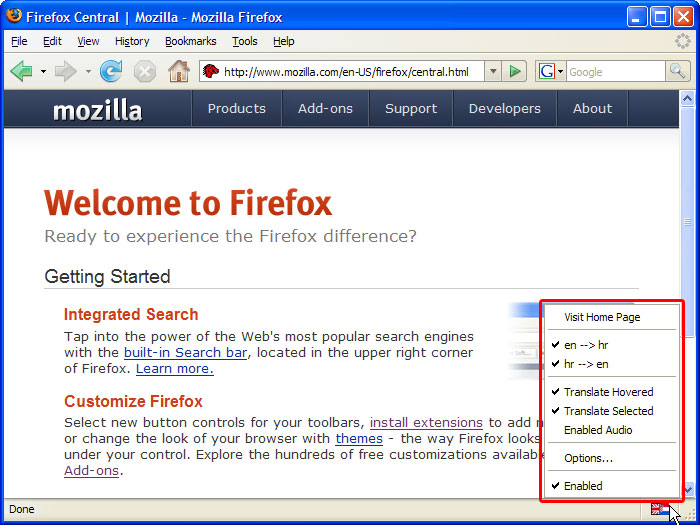Viewport: 700px width, 525px height.
Task: Enable the Enabled Audio option
Action: pos(612,430)
